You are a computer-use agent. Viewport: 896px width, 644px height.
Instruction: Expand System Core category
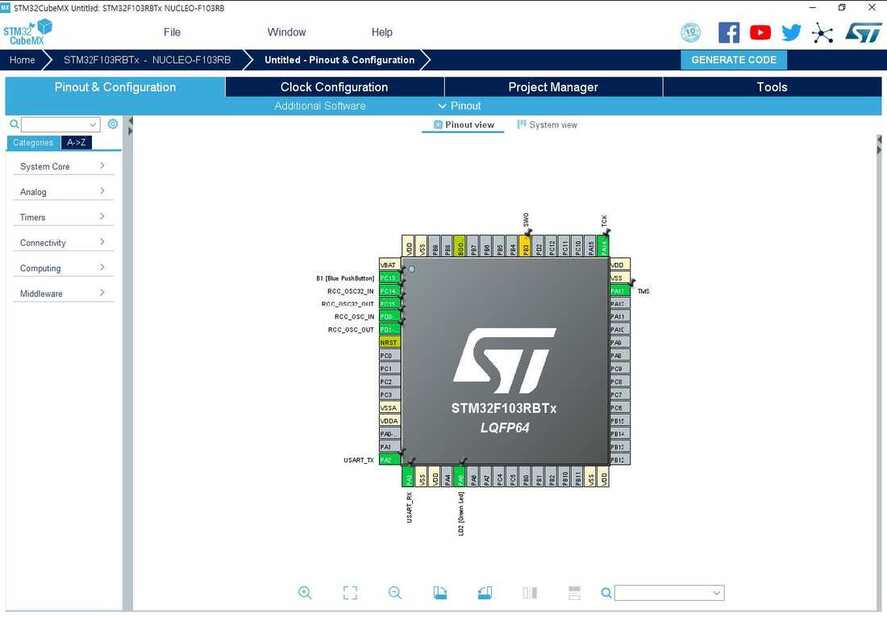point(63,166)
